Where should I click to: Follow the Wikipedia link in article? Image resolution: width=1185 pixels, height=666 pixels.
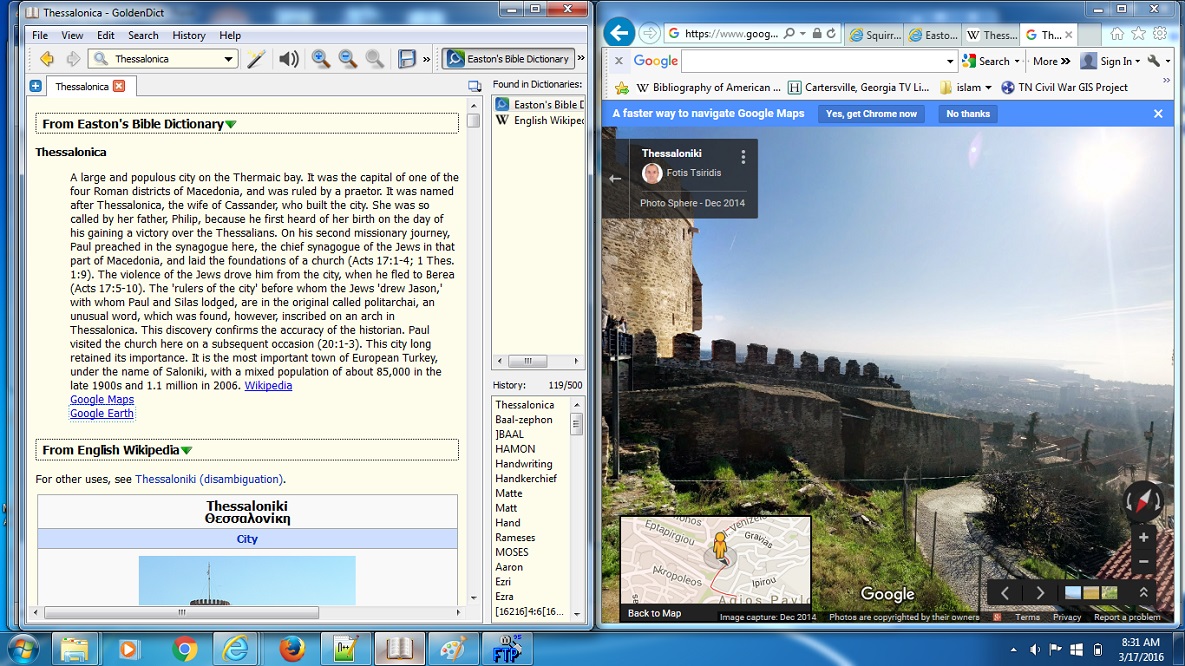[x=268, y=386]
